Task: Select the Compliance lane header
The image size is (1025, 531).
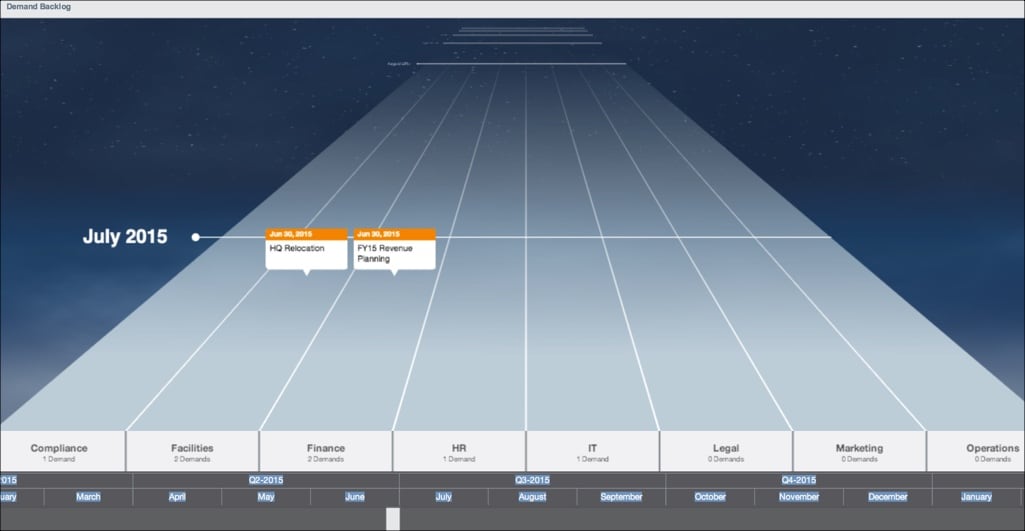Action: pos(62,451)
